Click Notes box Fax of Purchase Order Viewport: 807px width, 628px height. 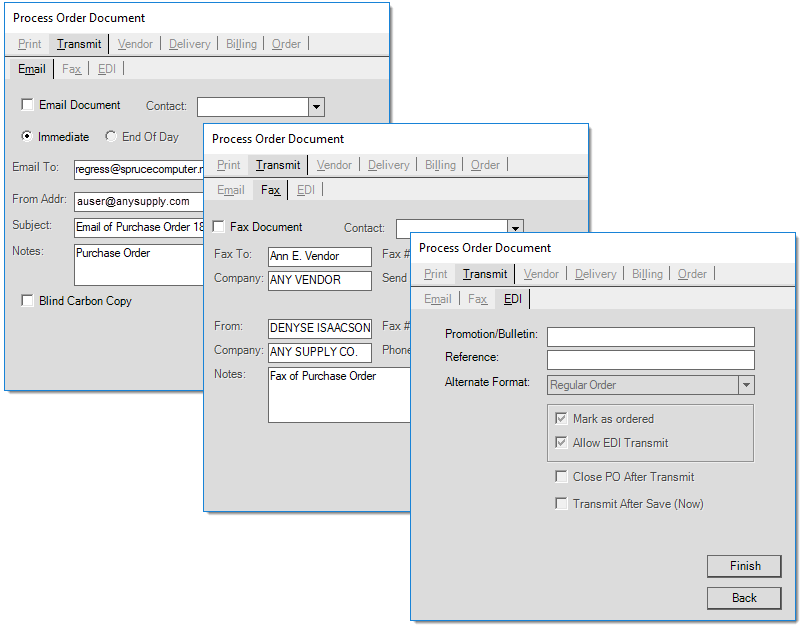339,395
